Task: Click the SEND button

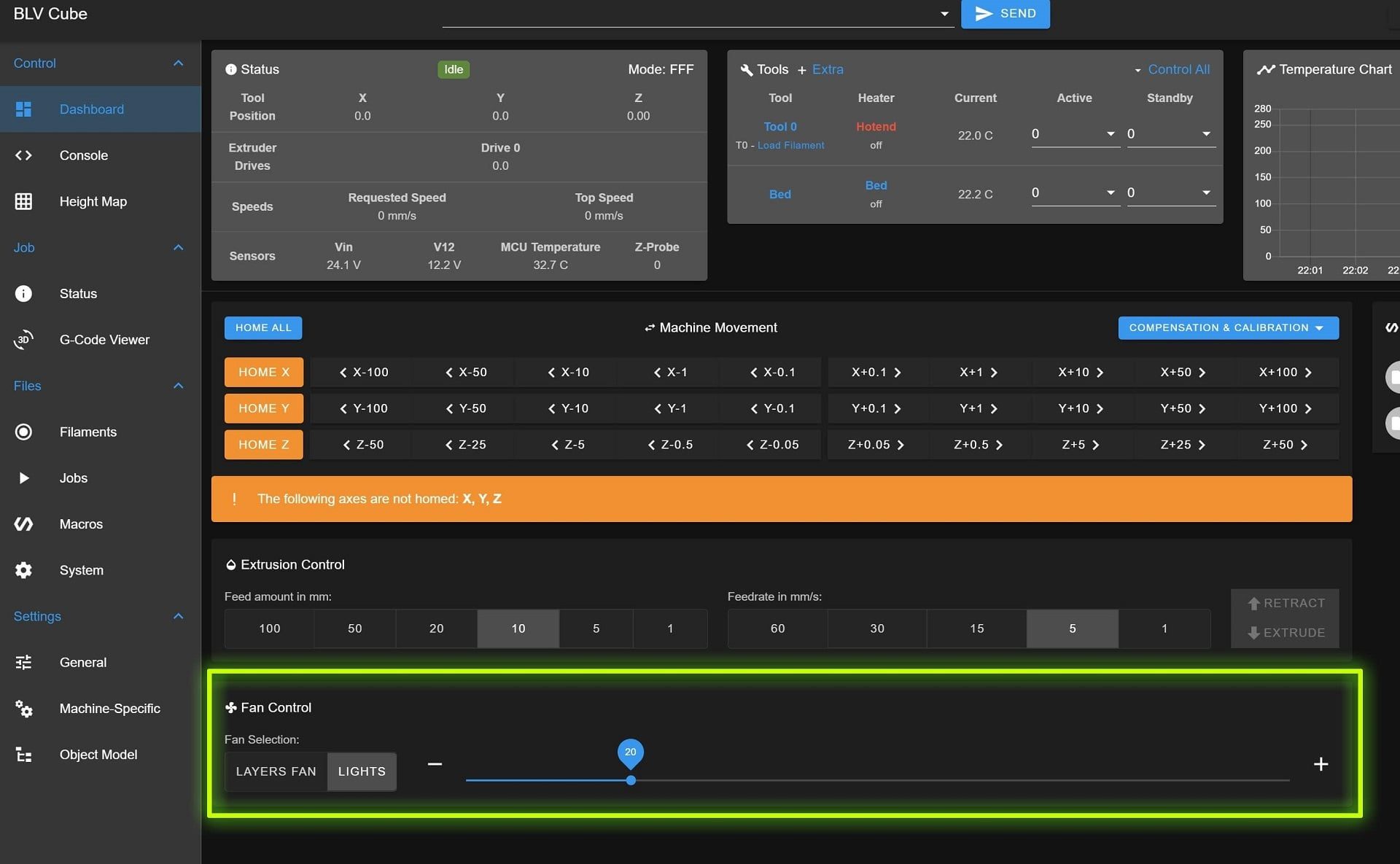Action: [1005, 14]
